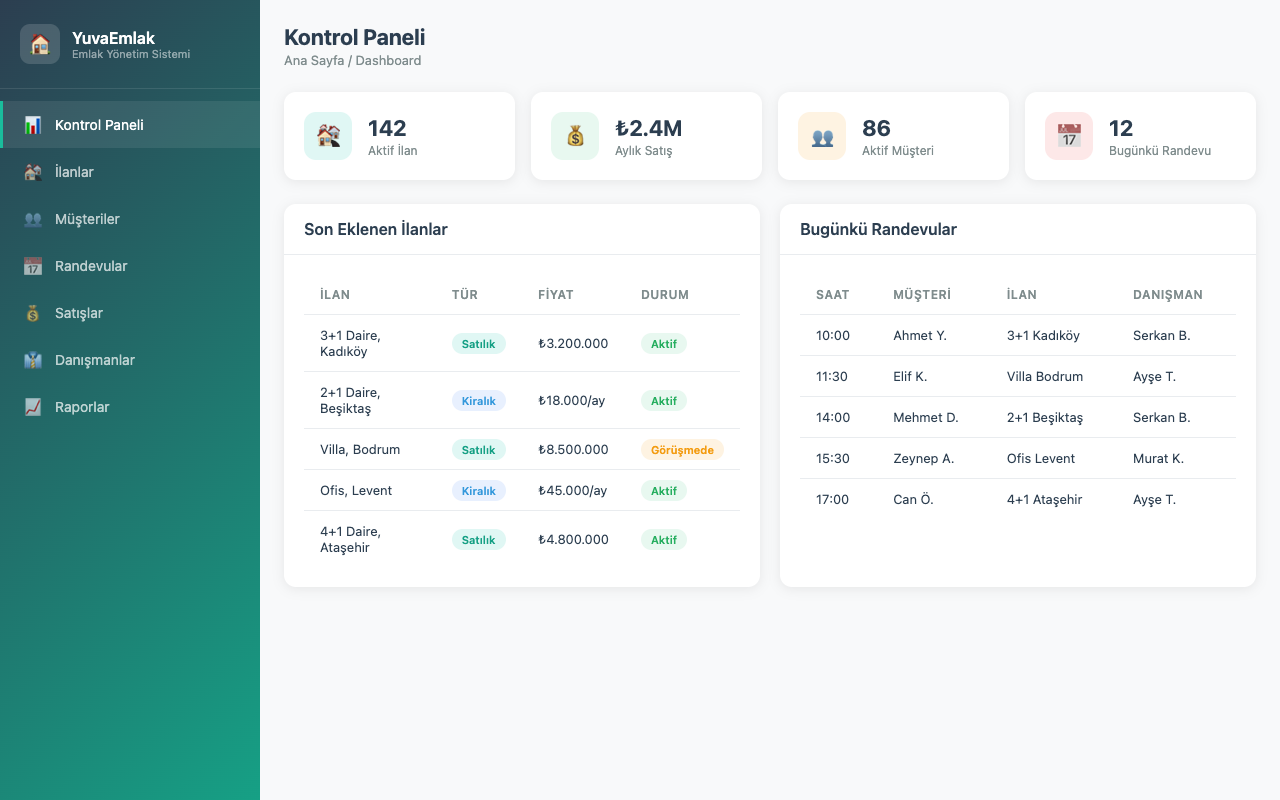1280x800 pixels.
Task: Click the Randevular calendar icon in sidebar
Action: pos(33,266)
